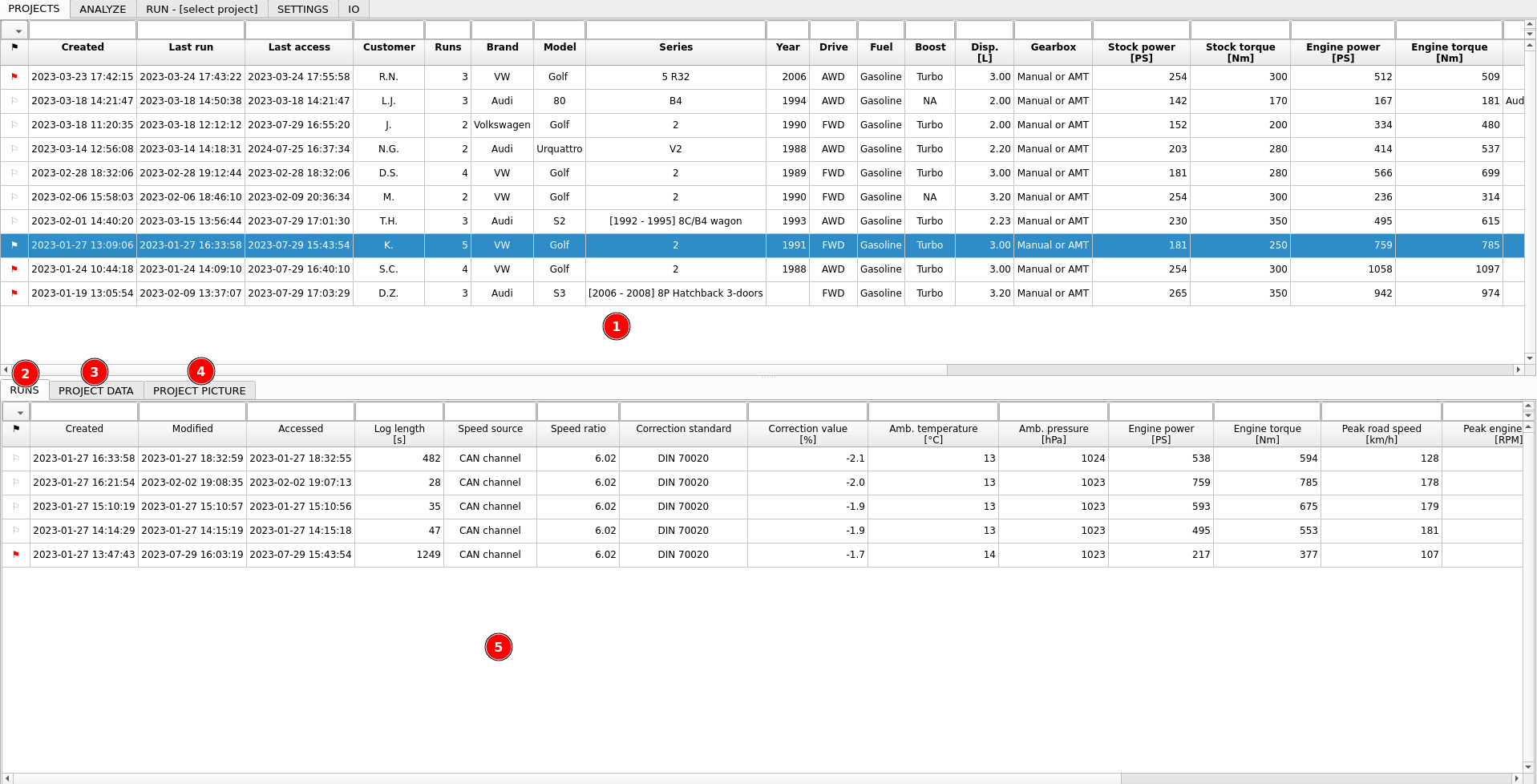Switch to the ANALYZE tab
Viewport: 1537px width, 784px height.
point(103,9)
